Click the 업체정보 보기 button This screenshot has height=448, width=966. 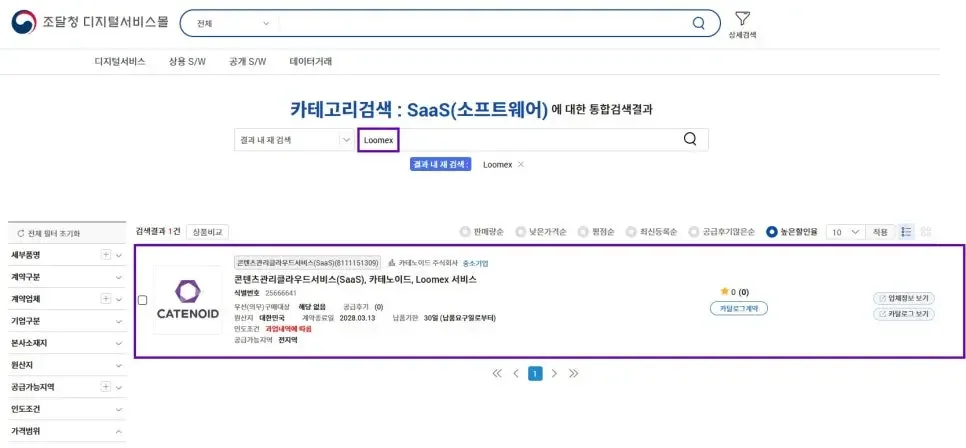coord(904,298)
